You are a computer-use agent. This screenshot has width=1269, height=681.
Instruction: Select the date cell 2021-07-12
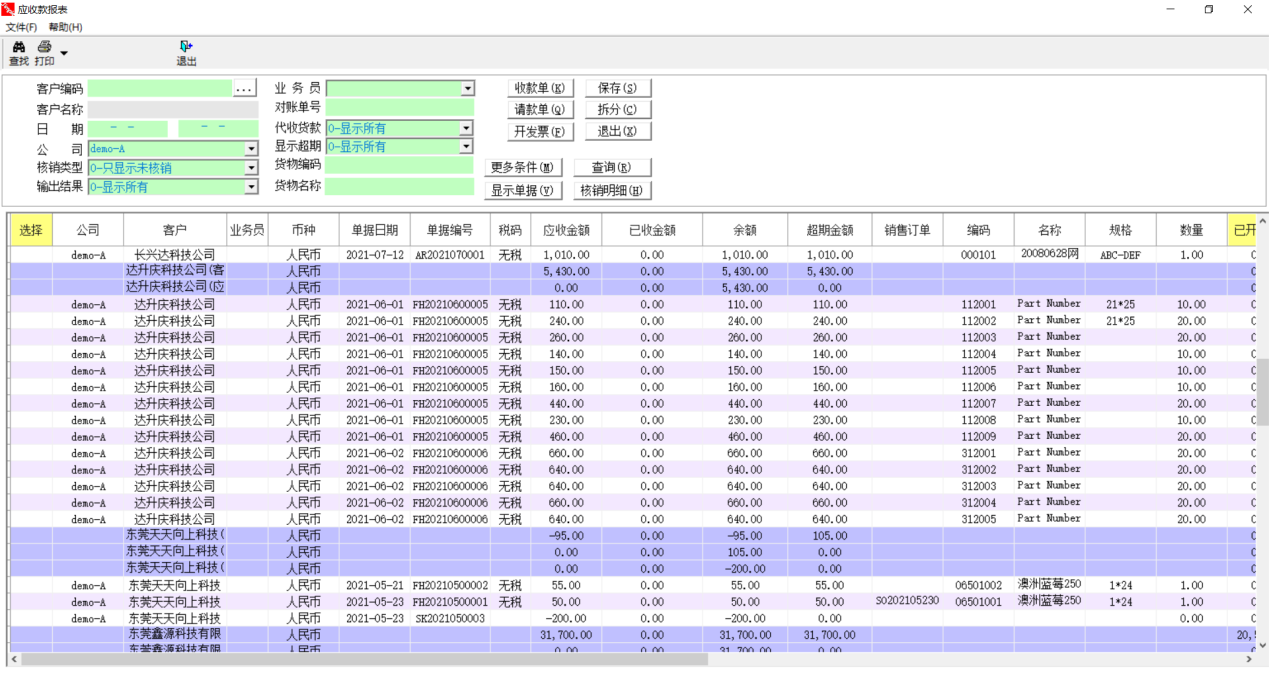pyautogui.click(x=375, y=255)
